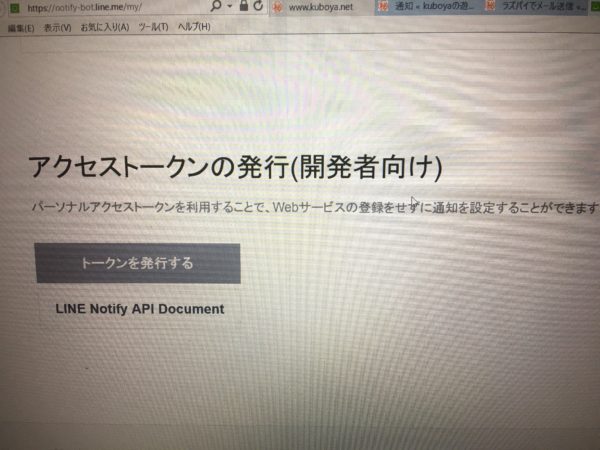Open the 表示(V) menu
This screenshot has width=600, height=450.
pyautogui.click(x=57, y=26)
